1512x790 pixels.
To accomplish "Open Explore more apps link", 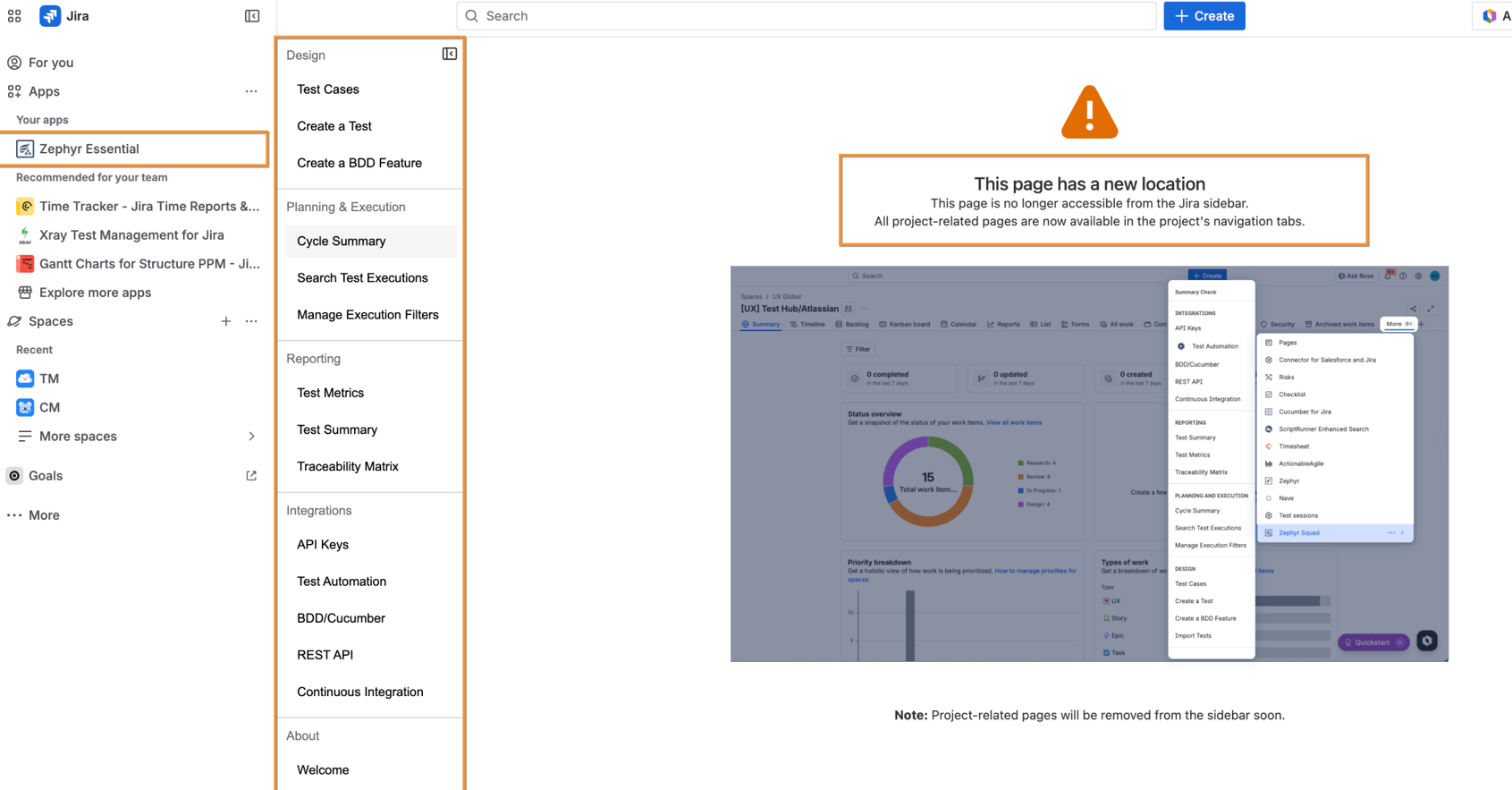I will pos(95,293).
